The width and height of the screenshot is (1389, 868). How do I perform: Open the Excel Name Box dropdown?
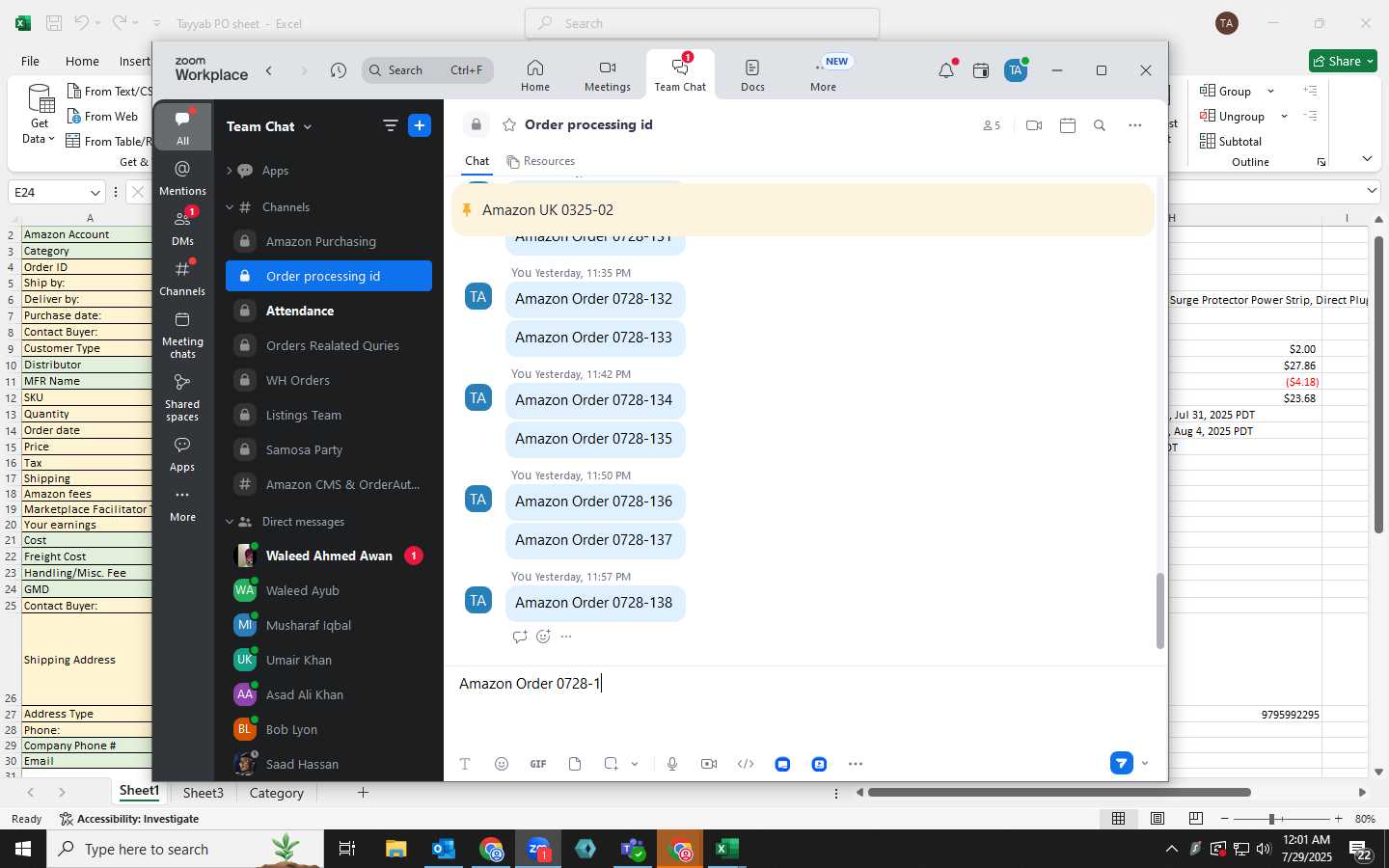95,192
